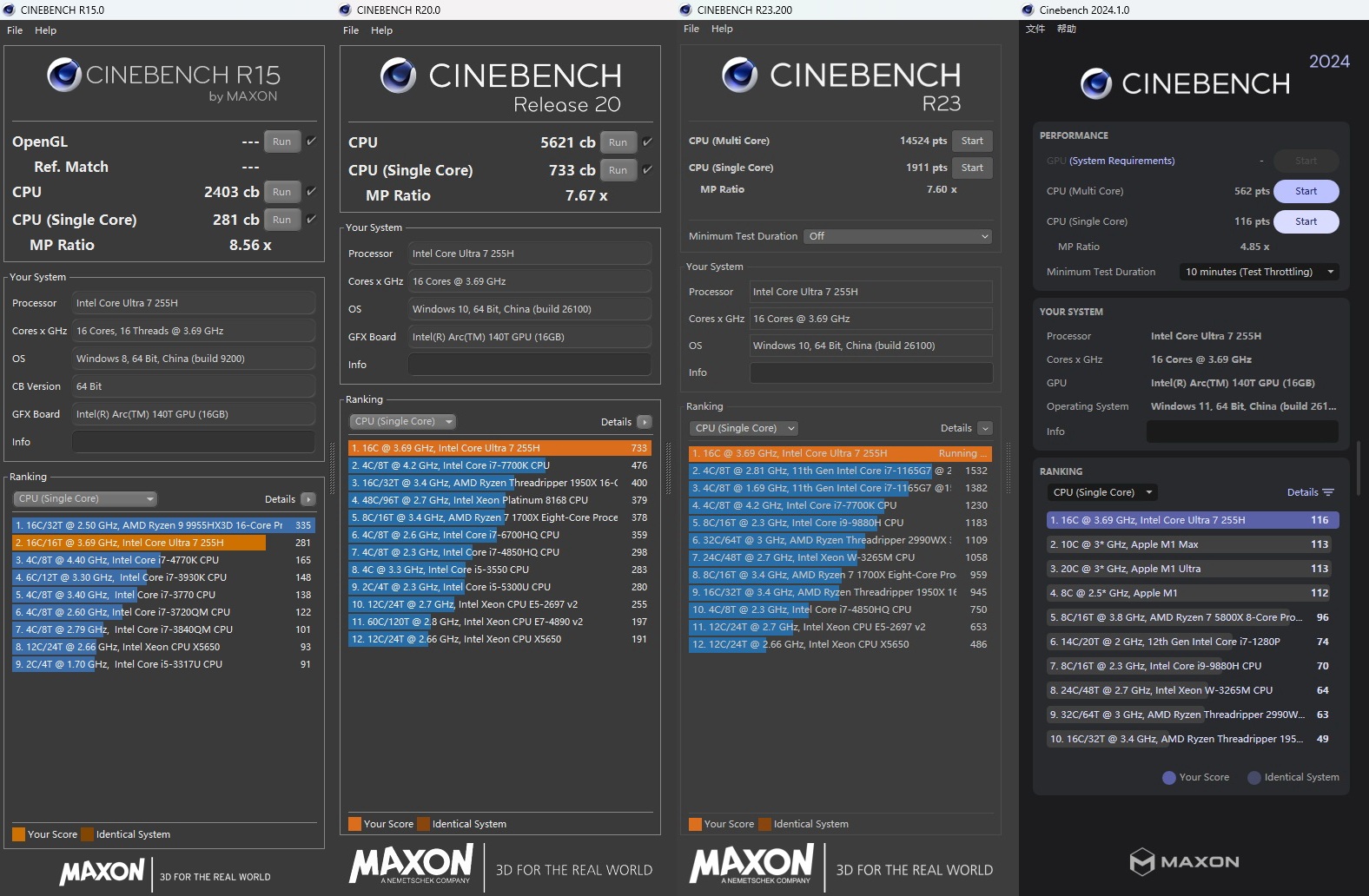Viewport: 1369px width, 896px height.
Task: Open 文件 menu in Cinebench 2024
Action: coord(1035,29)
